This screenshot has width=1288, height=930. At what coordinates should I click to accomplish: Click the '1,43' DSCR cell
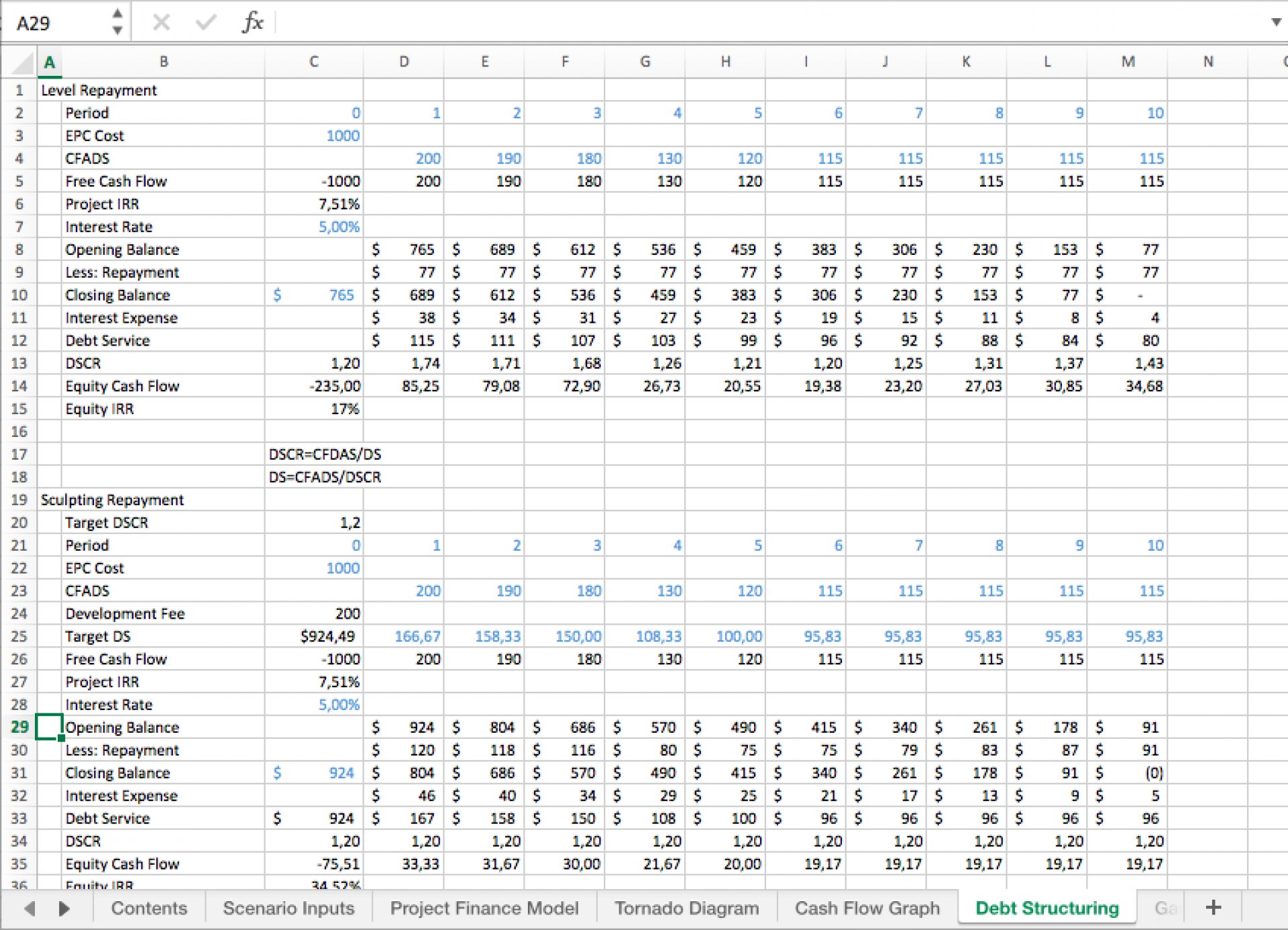1128,363
